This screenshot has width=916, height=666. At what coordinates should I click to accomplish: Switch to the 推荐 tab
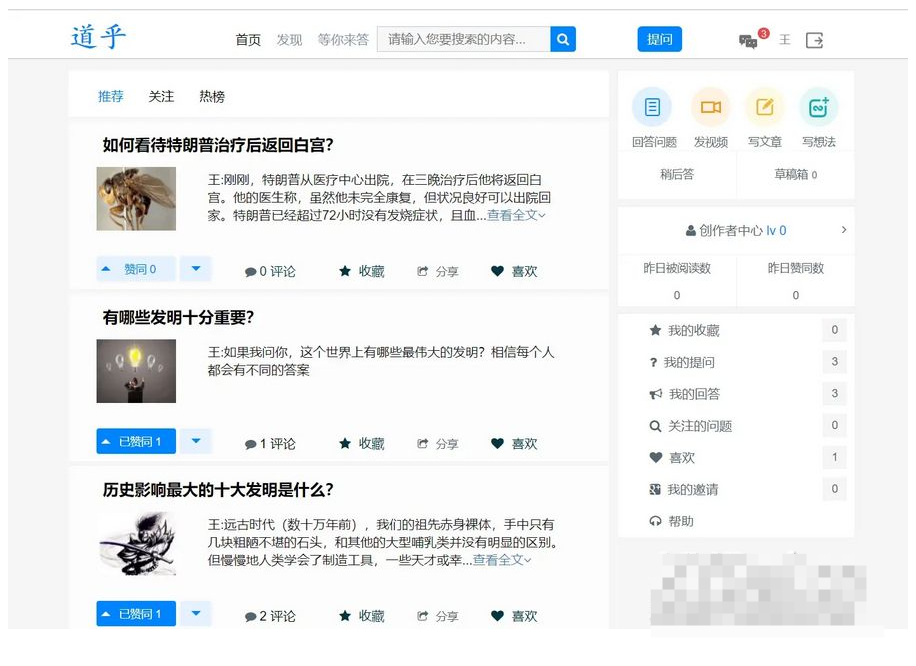(x=110, y=96)
